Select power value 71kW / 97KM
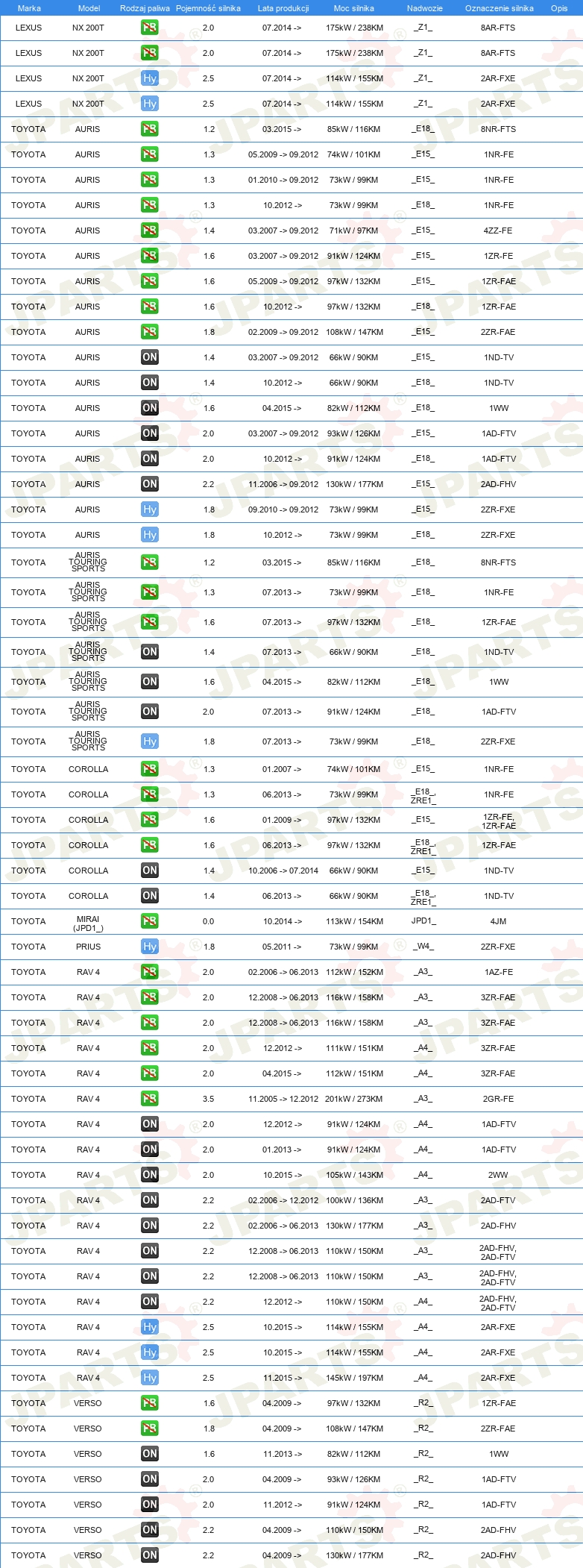Screen dimensions: 583x1568 tap(354, 231)
